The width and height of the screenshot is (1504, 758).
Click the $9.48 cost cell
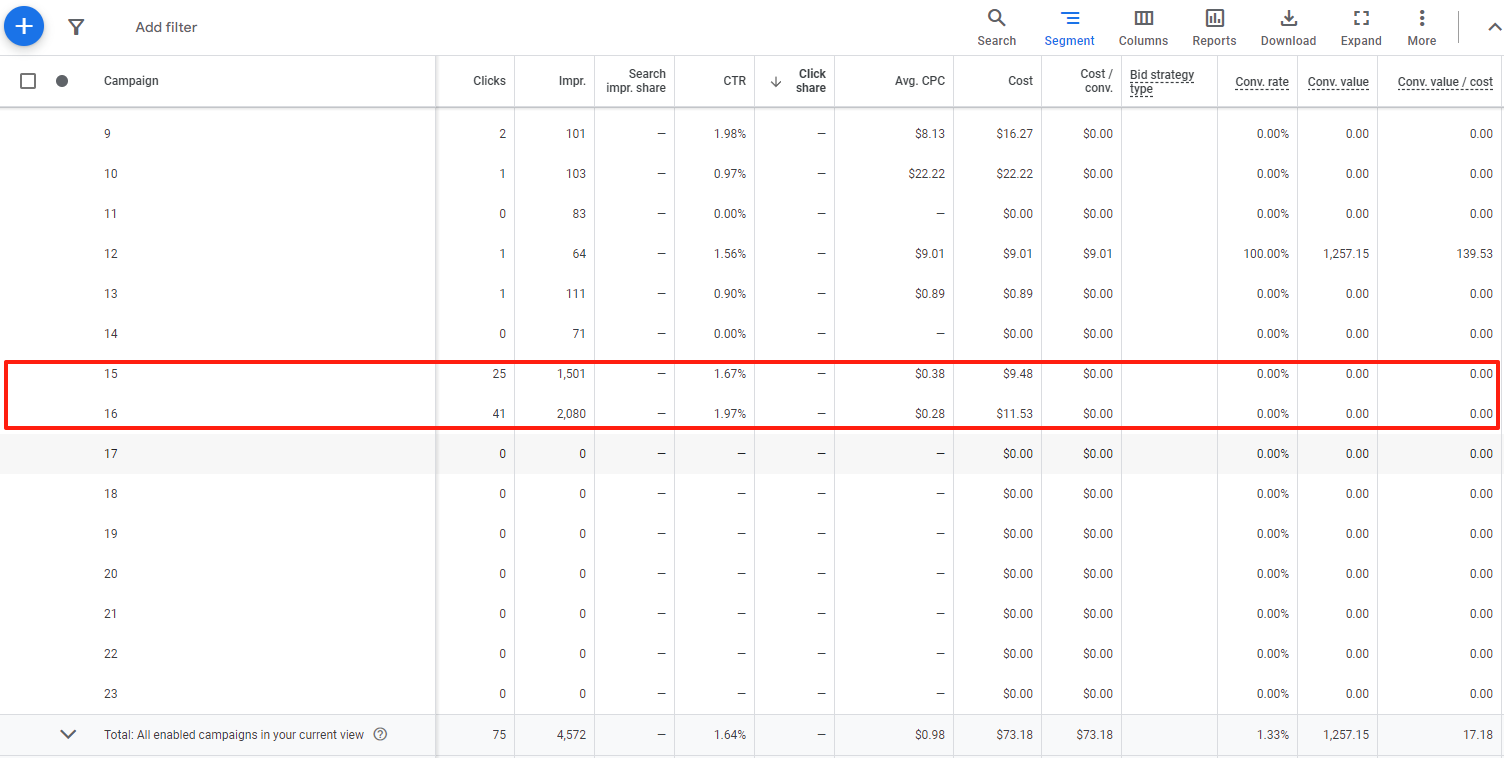1018,374
